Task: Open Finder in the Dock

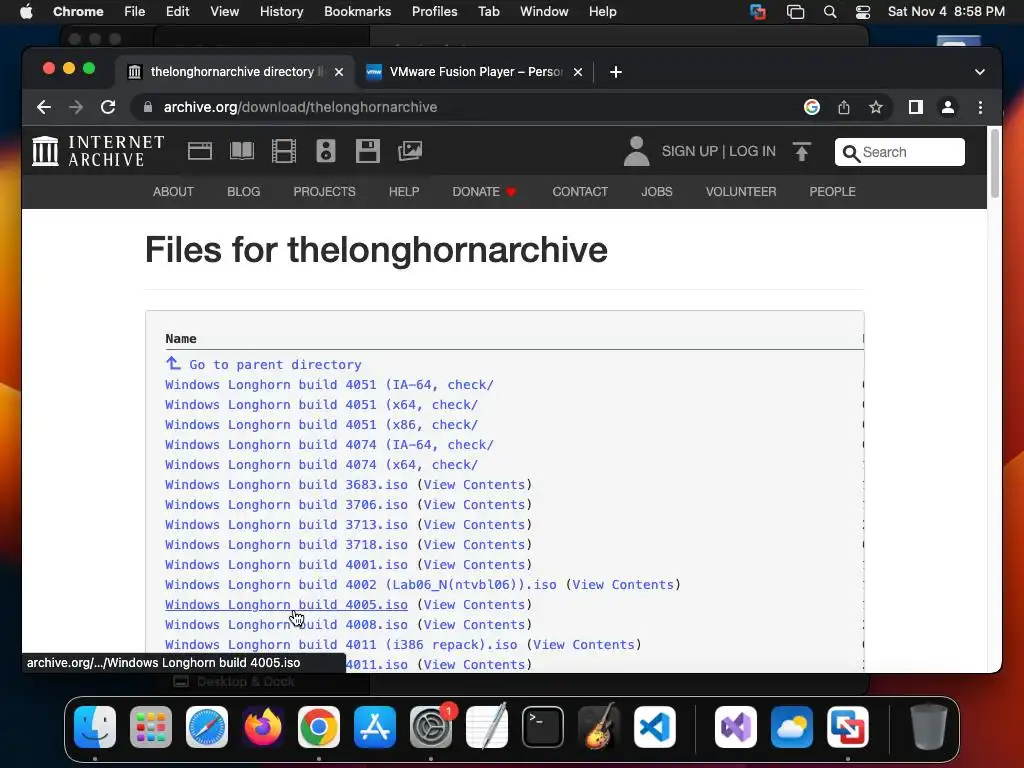Action: click(x=95, y=727)
